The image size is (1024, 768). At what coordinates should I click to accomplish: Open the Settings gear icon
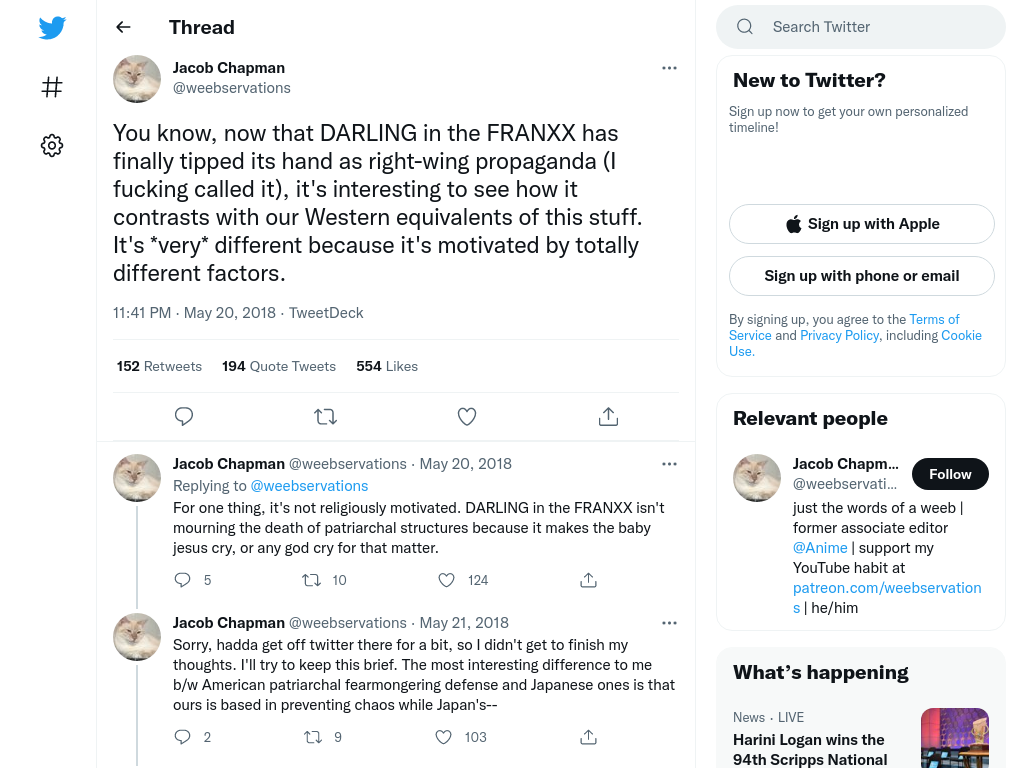[52, 145]
